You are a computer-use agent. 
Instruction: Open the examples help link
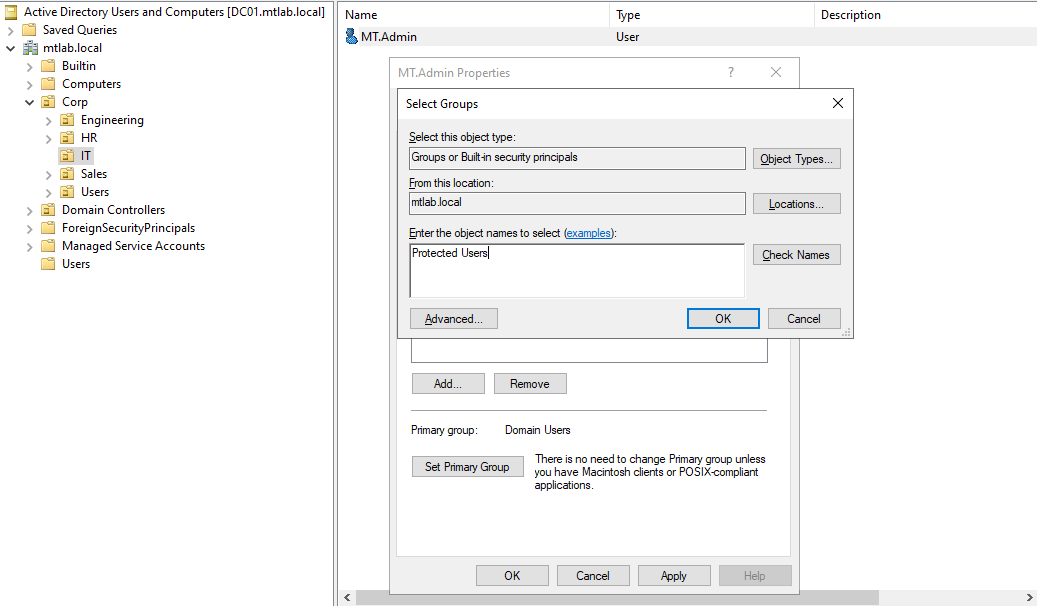point(589,233)
